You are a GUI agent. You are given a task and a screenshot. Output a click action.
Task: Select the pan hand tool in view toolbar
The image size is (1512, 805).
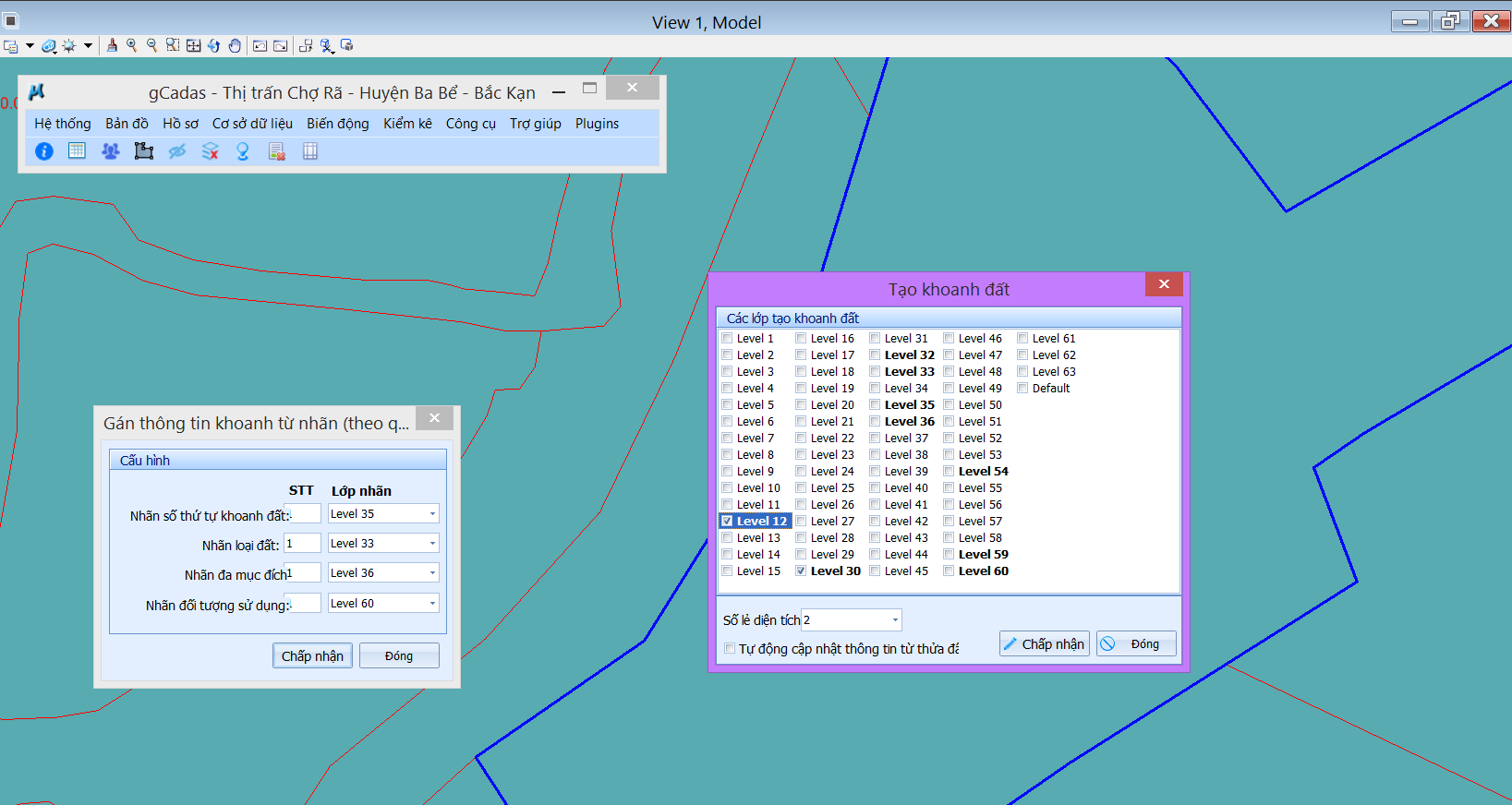[x=235, y=45]
